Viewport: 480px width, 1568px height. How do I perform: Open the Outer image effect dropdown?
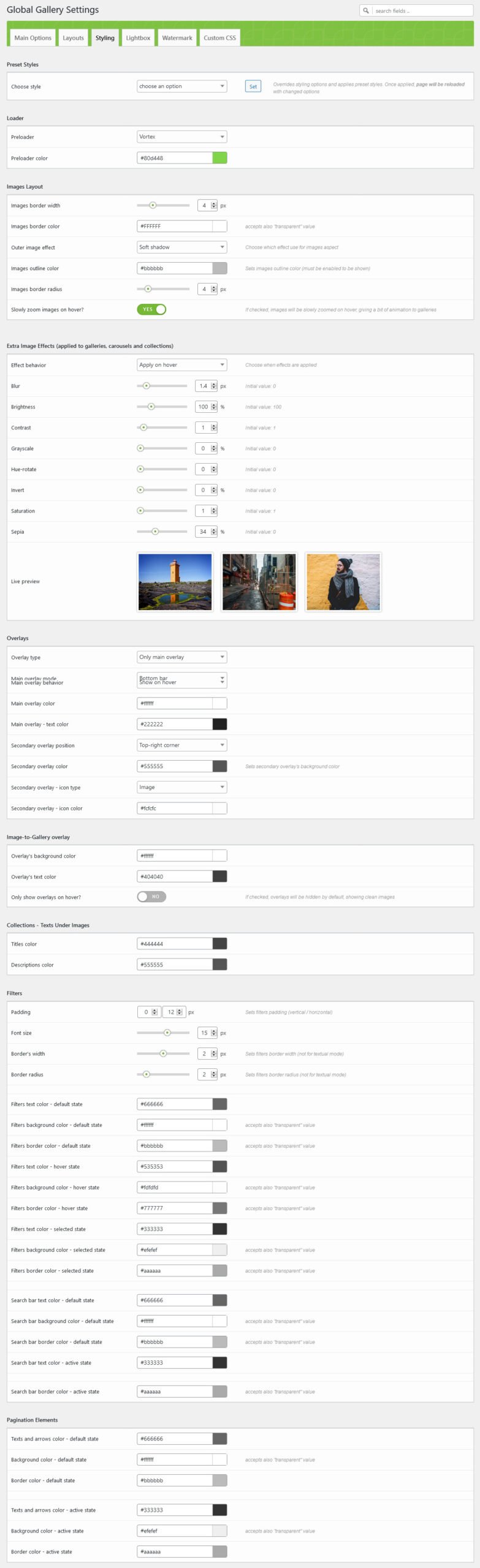[181, 247]
